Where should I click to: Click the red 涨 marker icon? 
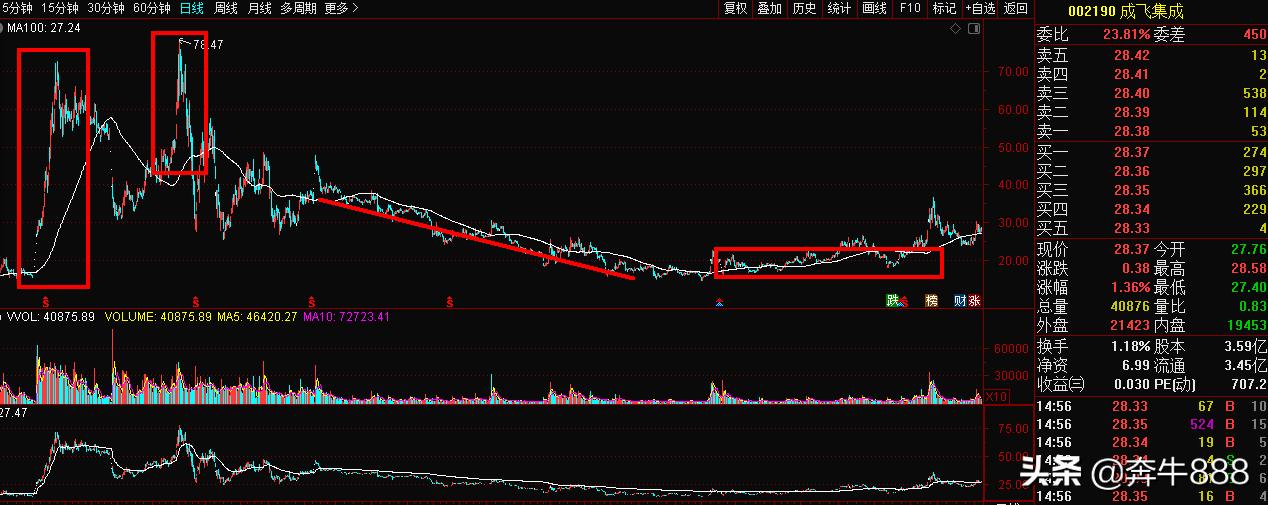(974, 300)
